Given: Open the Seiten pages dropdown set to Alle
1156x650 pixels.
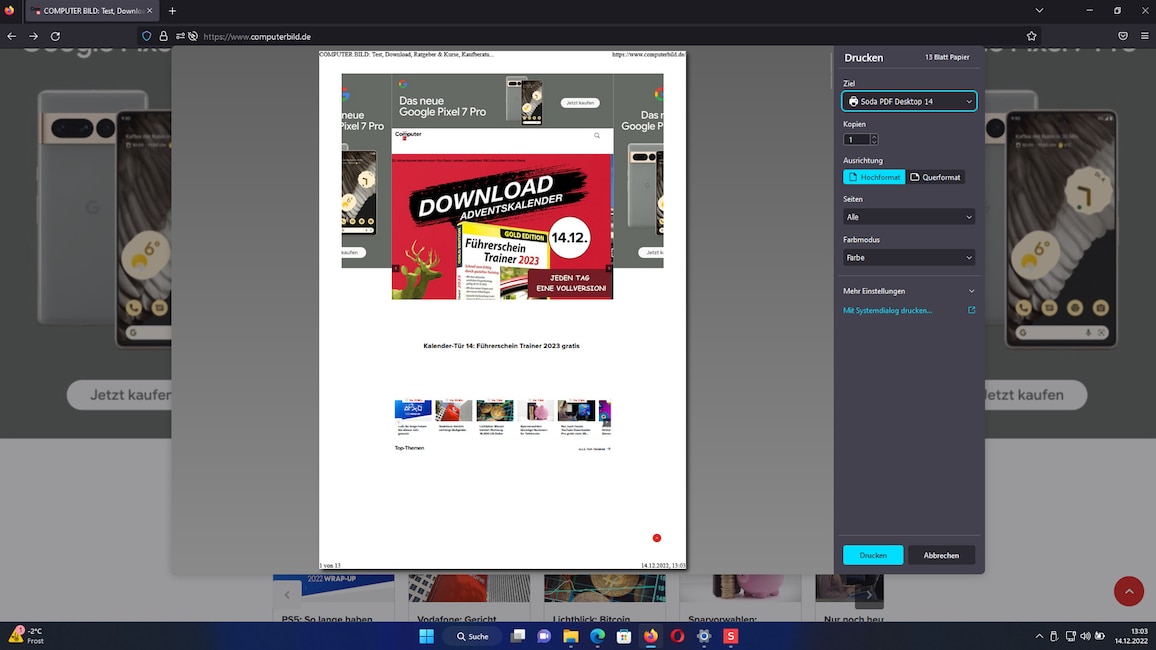Looking at the screenshot, I should pyautogui.click(x=909, y=217).
